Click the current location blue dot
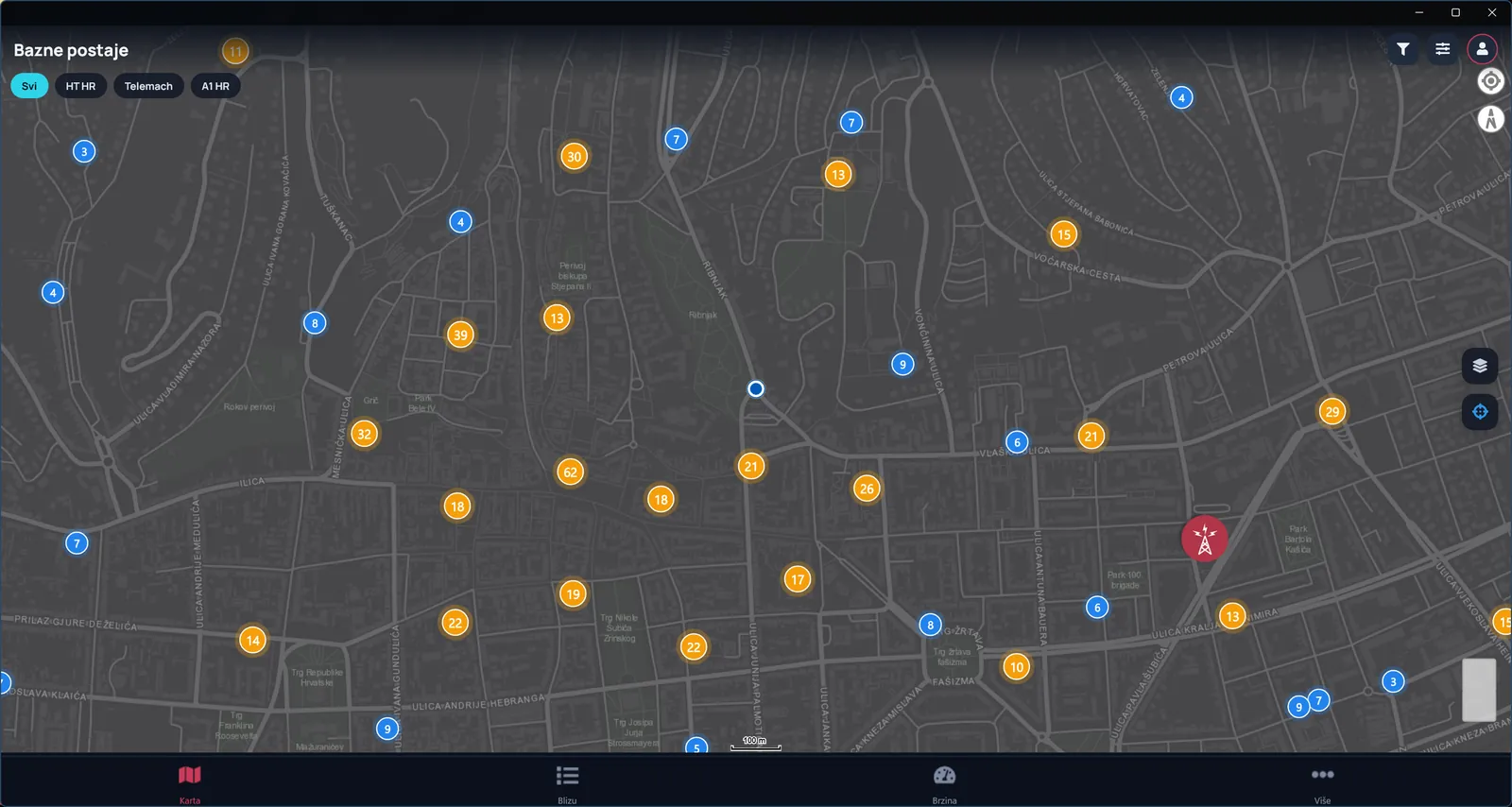This screenshot has width=1512, height=807. 755,388
